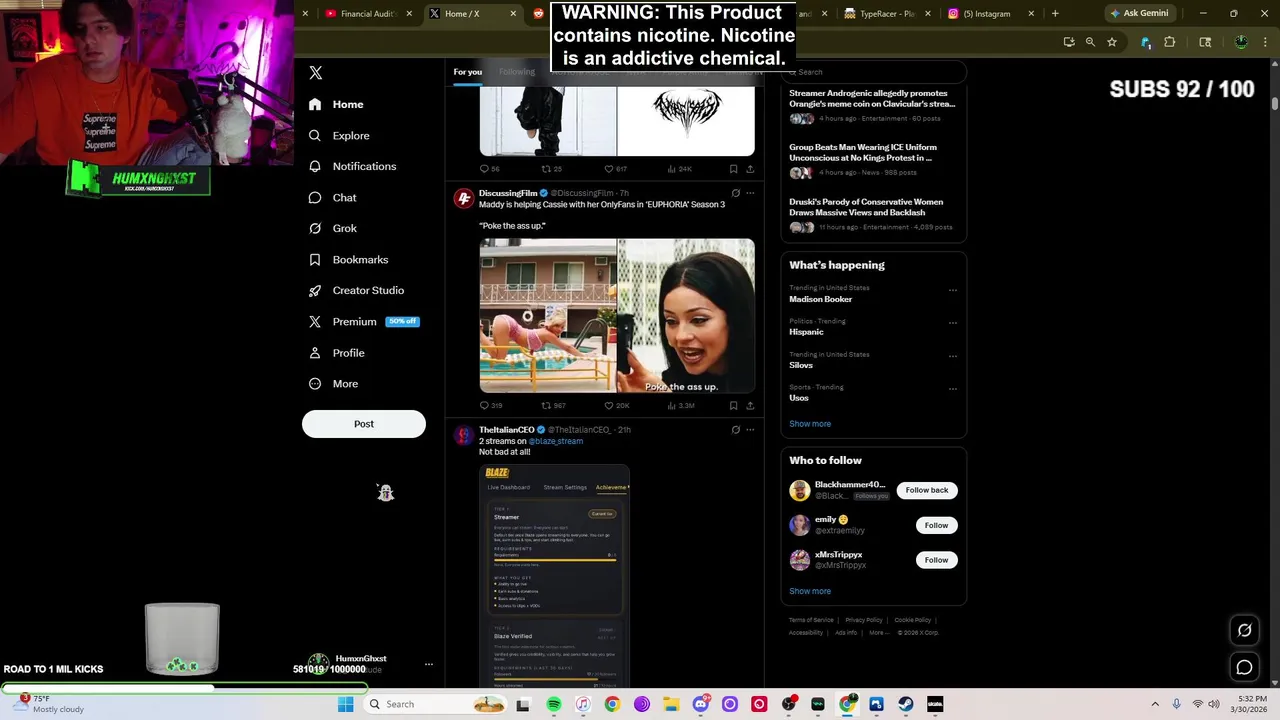Open the Blaze dashboard screenshot image

(x=555, y=575)
